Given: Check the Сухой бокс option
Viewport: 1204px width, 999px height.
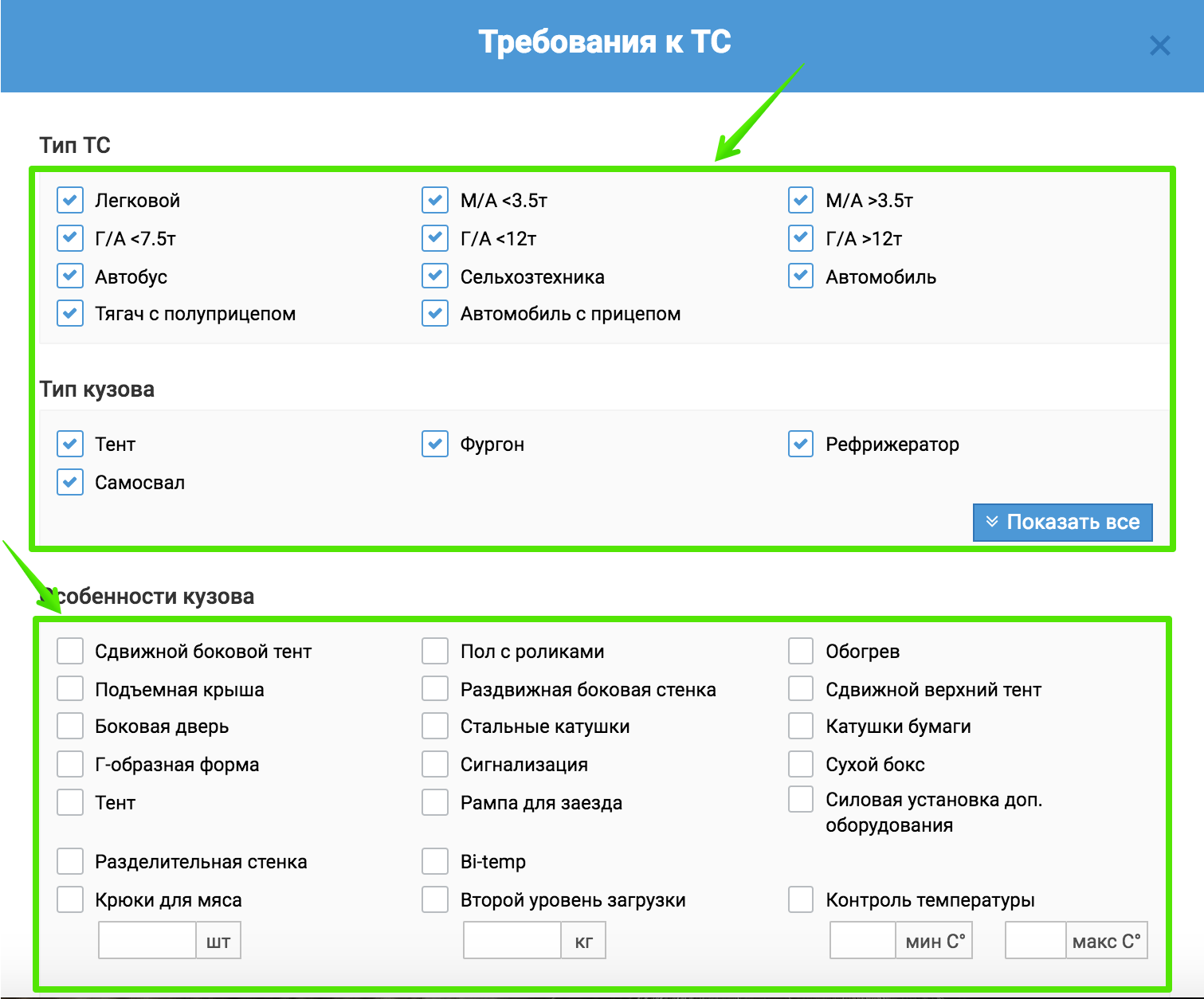Looking at the screenshot, I should pos(801,764).
